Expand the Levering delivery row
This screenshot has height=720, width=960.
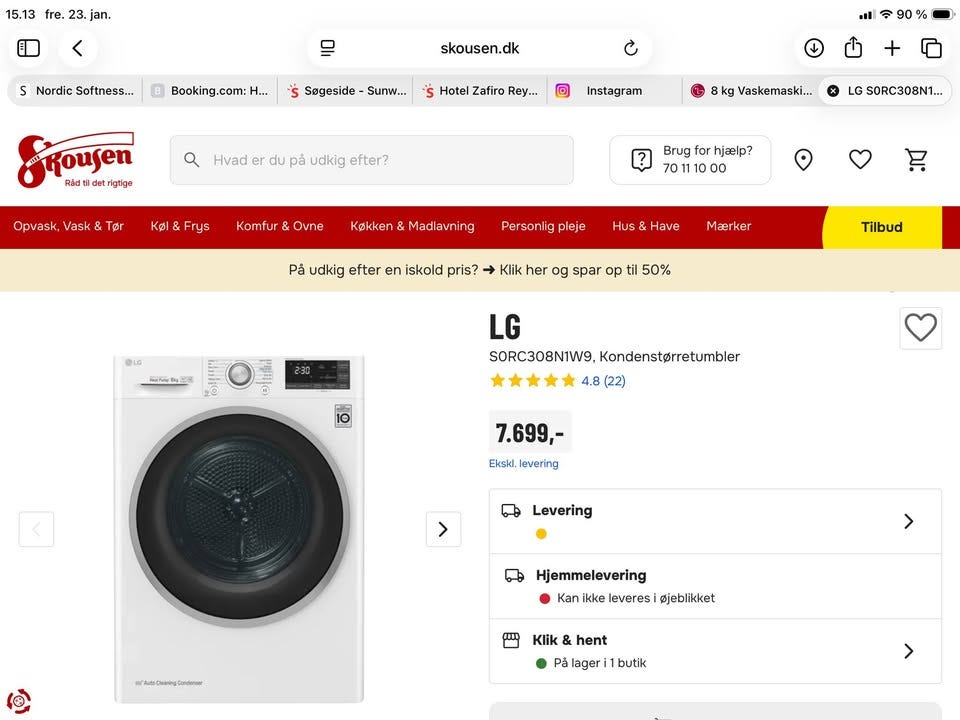coord(908,521)
